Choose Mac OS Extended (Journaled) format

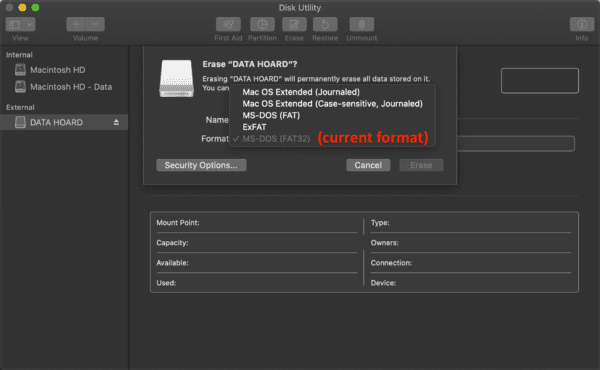tap(301, 92)
